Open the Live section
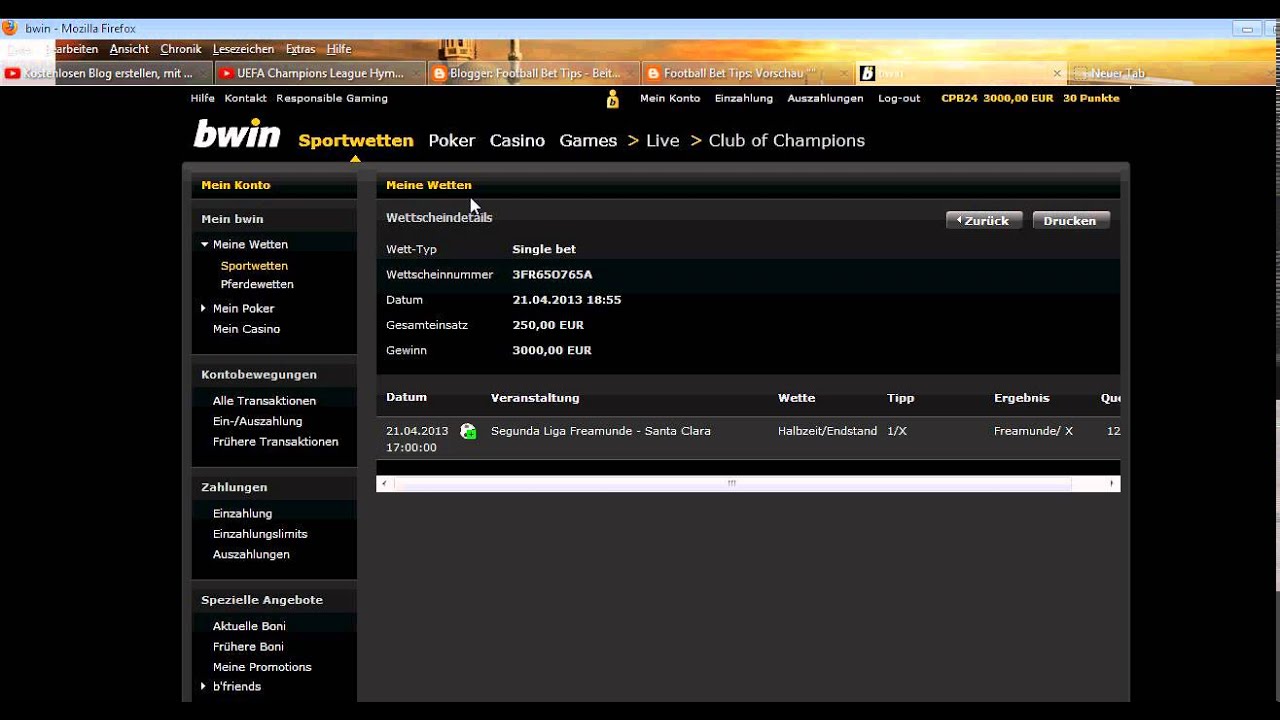Viewport: 1280px width, 720px height. [x=662, y=141]
